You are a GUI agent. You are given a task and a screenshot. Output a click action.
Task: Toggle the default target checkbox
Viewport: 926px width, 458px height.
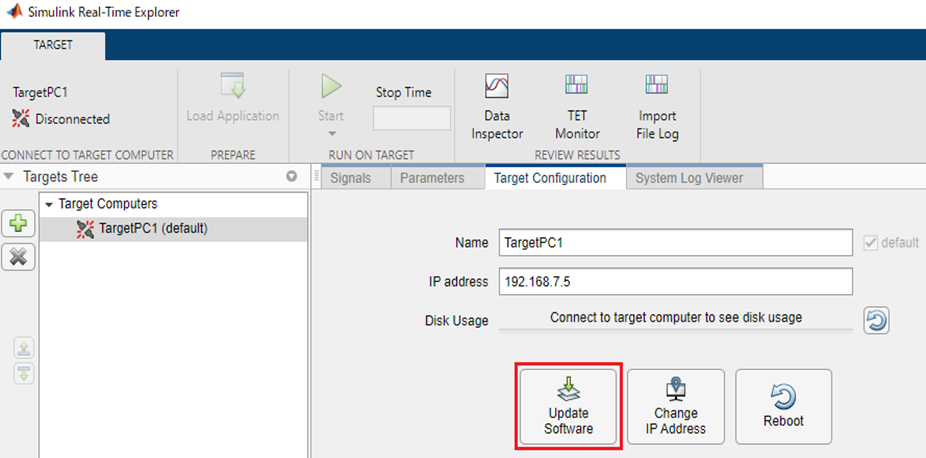point(871,243)
